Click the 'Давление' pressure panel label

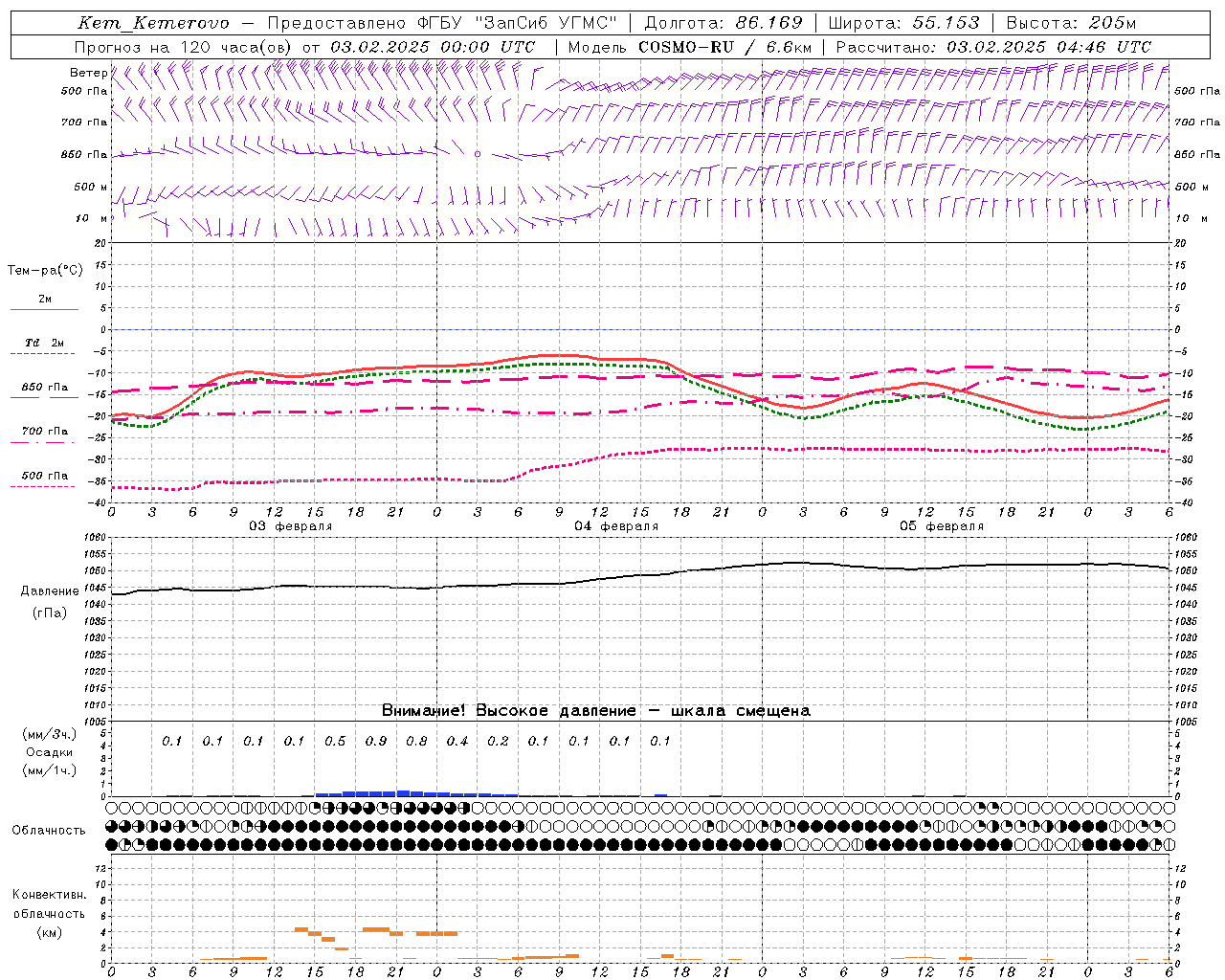pos(50,591)
